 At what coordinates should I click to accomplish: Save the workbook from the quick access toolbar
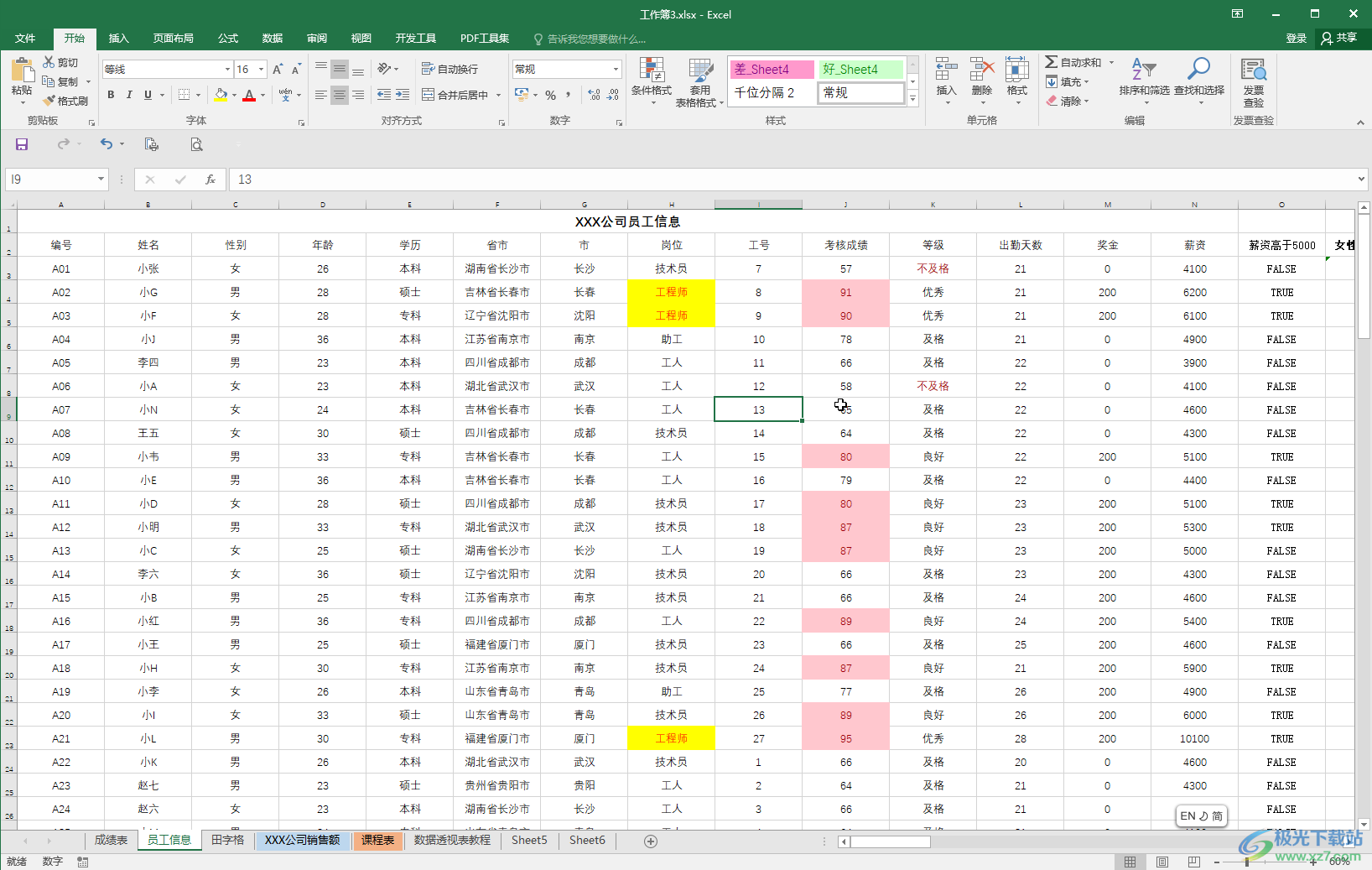pos(22,144)
